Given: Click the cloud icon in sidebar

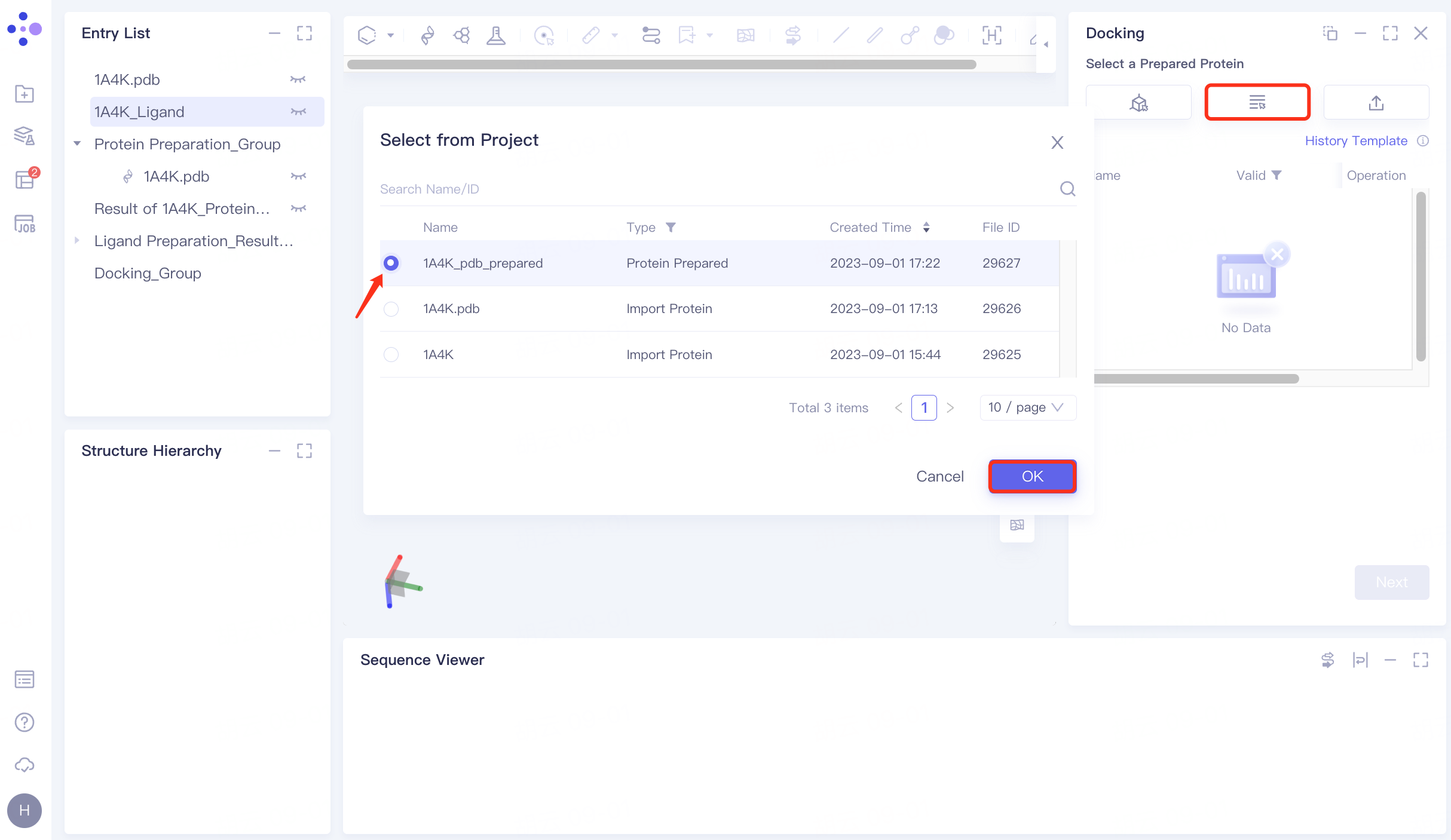Looking at the screenshot, I should pyautogui.click(x=25, y=765).
